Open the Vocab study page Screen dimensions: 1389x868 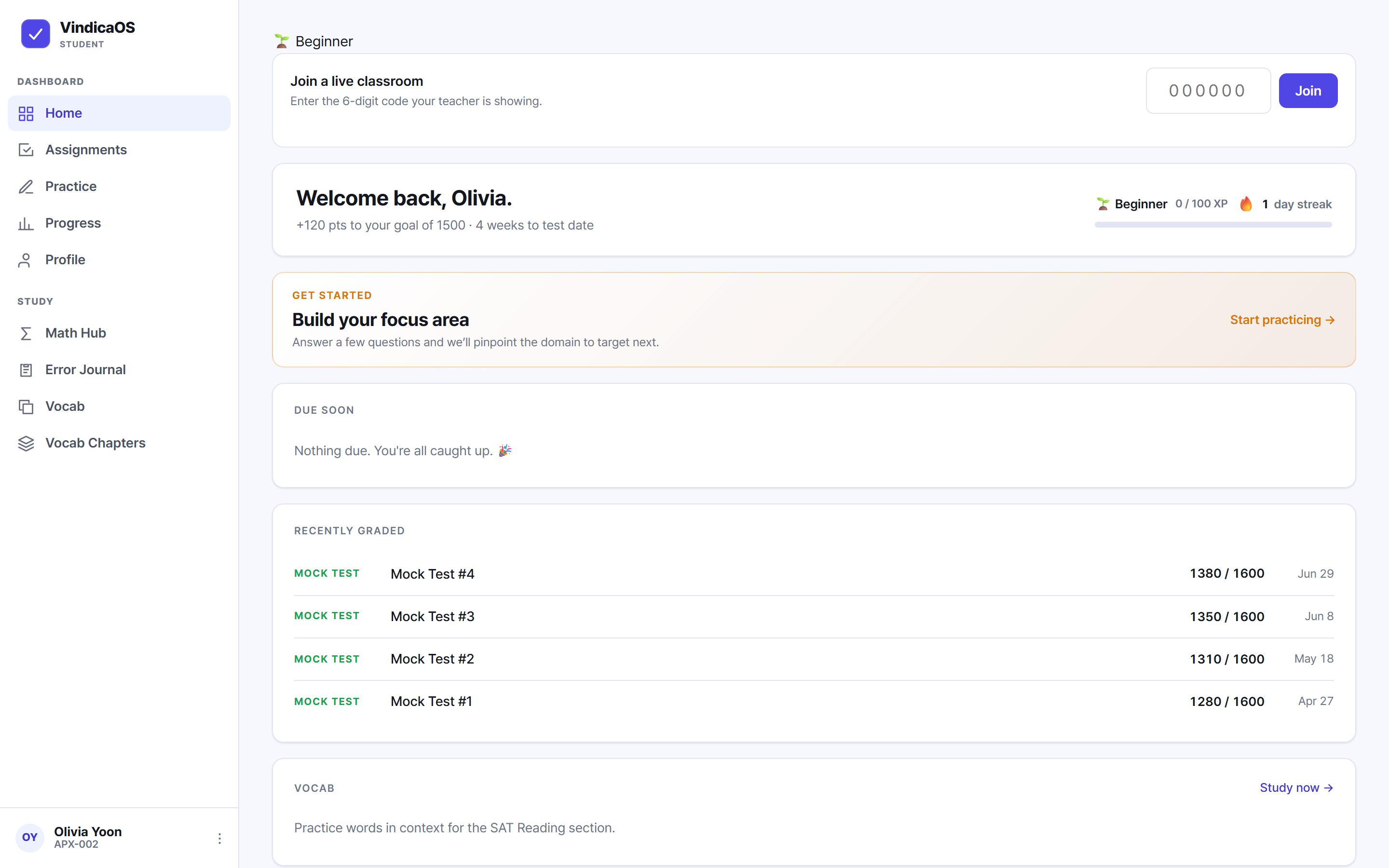[x=119, y=407]
